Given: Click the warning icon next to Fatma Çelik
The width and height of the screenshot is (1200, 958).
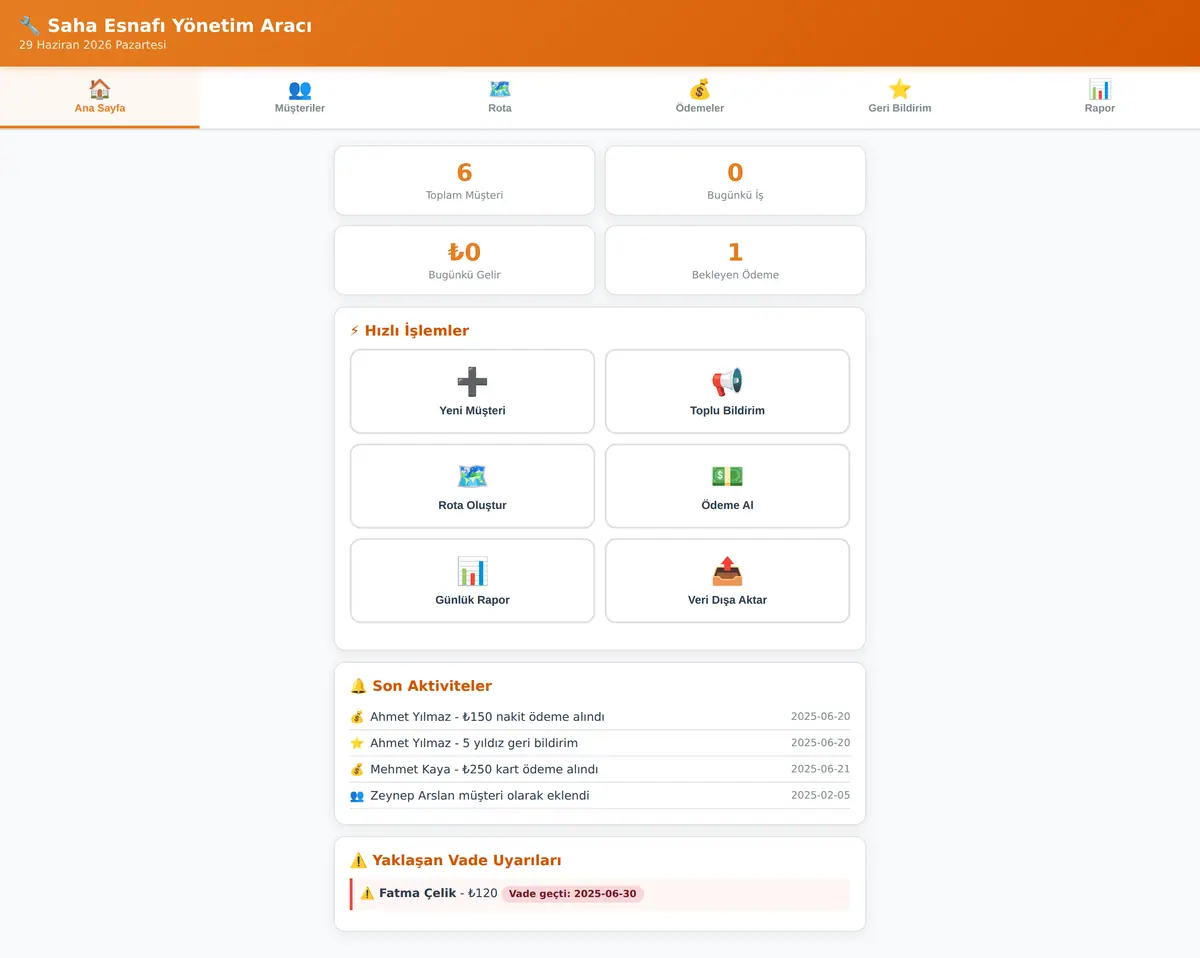Looking at the screenshot, I should click(x=367, y=893).
